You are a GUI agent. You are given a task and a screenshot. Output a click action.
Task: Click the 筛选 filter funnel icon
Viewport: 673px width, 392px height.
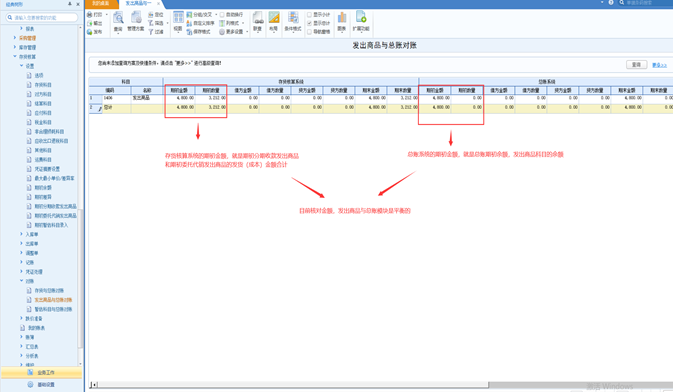[x=151, y=23]
